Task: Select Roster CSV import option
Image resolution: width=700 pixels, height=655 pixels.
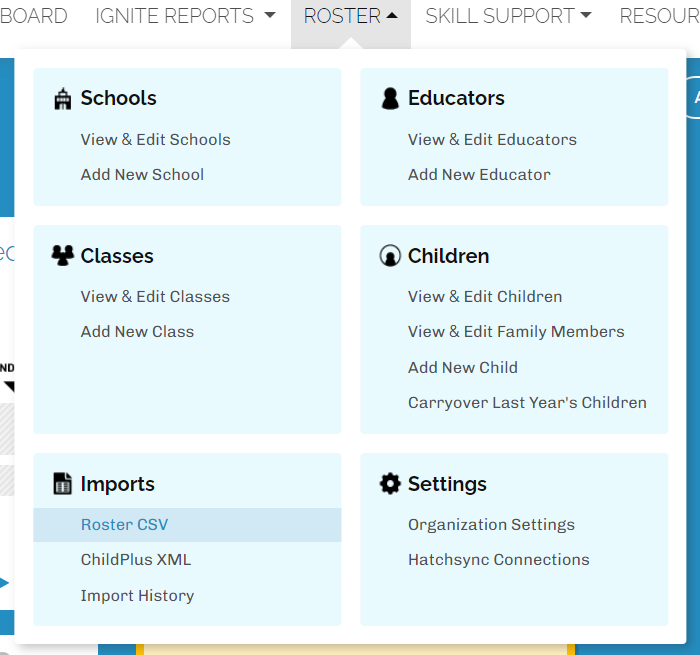Action: point(125,524)
